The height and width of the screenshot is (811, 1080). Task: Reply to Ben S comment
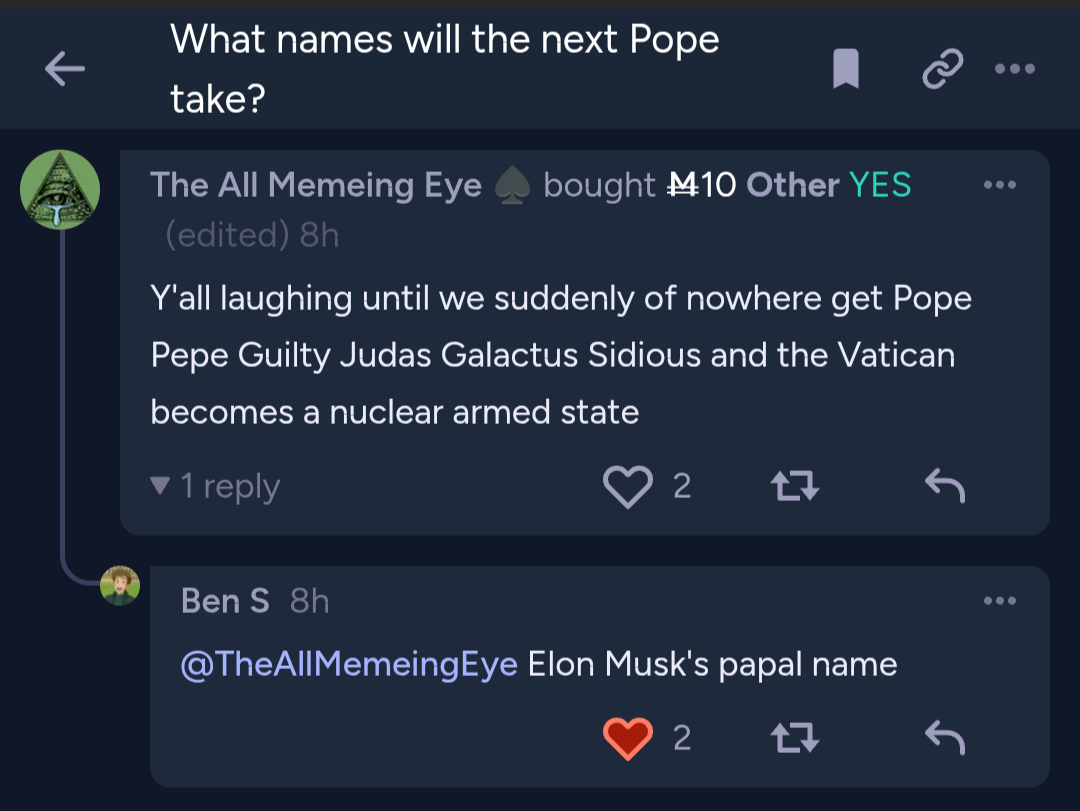pos(945,738)
